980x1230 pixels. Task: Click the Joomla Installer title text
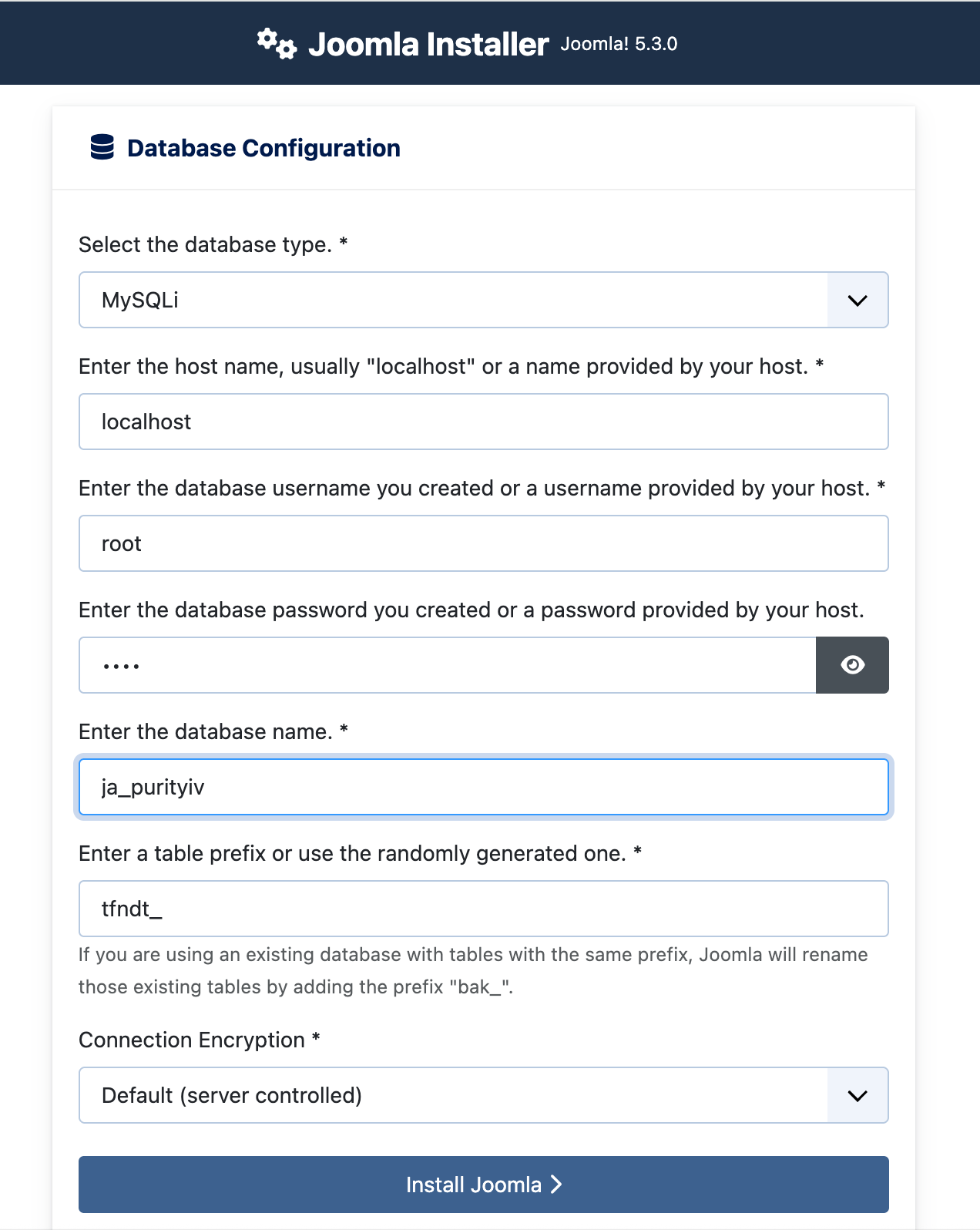pyautogui.click(x=428, y=44)
